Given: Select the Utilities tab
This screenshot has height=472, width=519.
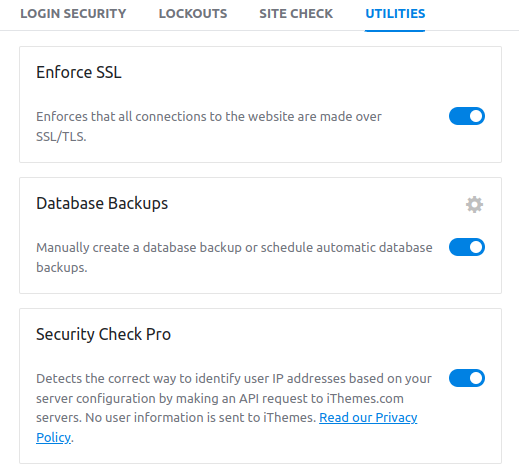Looking at the screenshot, I should pyautogui.click(x=395, y=14).
